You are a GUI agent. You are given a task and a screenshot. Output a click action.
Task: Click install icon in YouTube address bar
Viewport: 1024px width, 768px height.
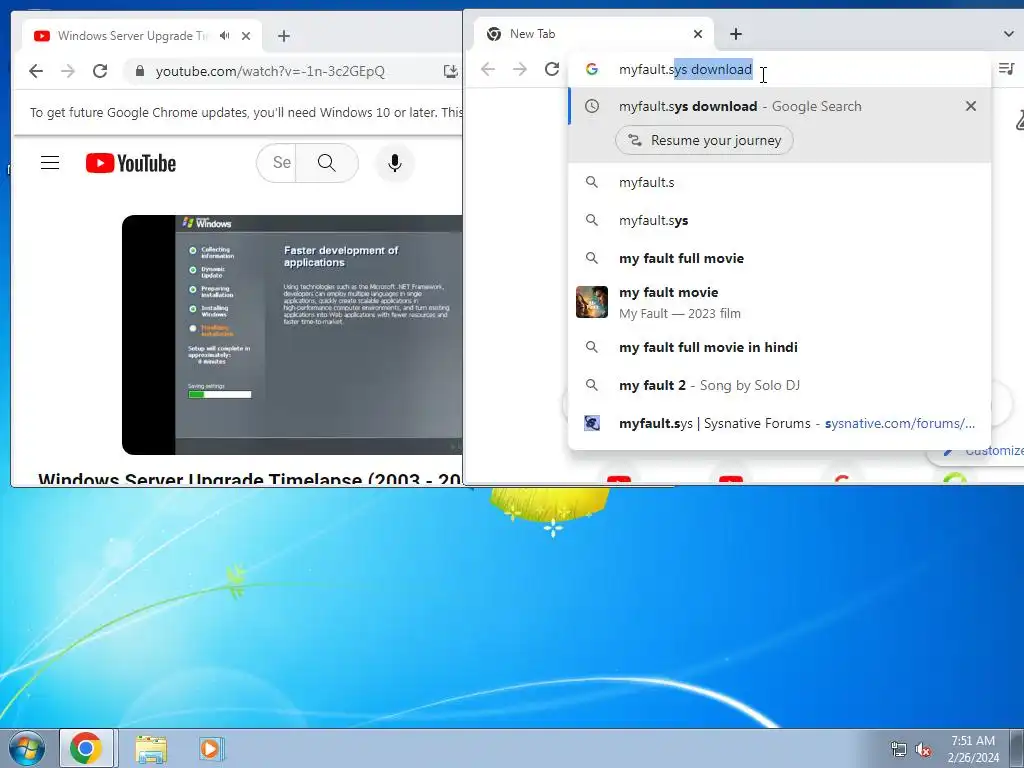(451, 71)
